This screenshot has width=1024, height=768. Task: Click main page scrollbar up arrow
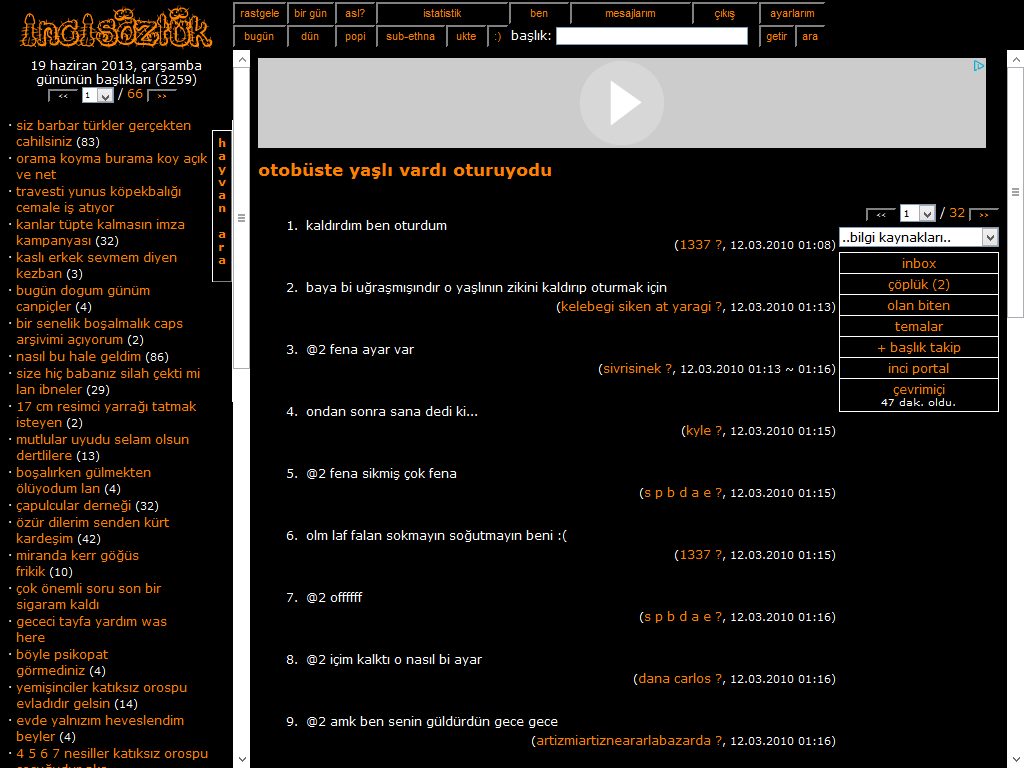point(1016,59)
